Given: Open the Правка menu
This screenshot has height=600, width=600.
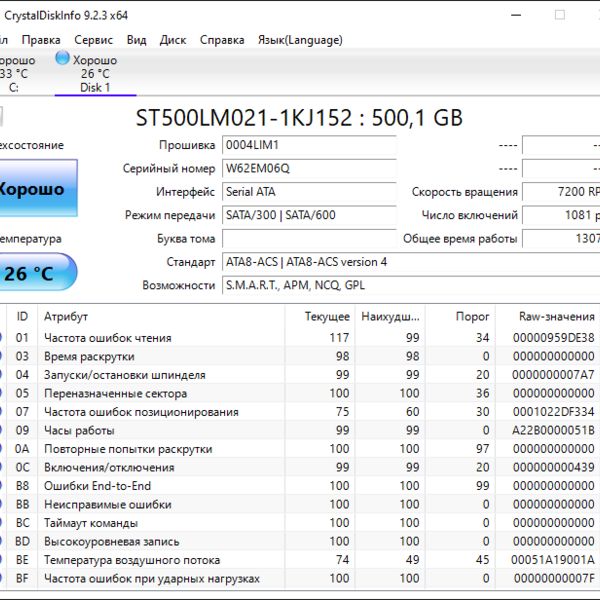Looking at the screenshot, I should click(x=41, y=40).
